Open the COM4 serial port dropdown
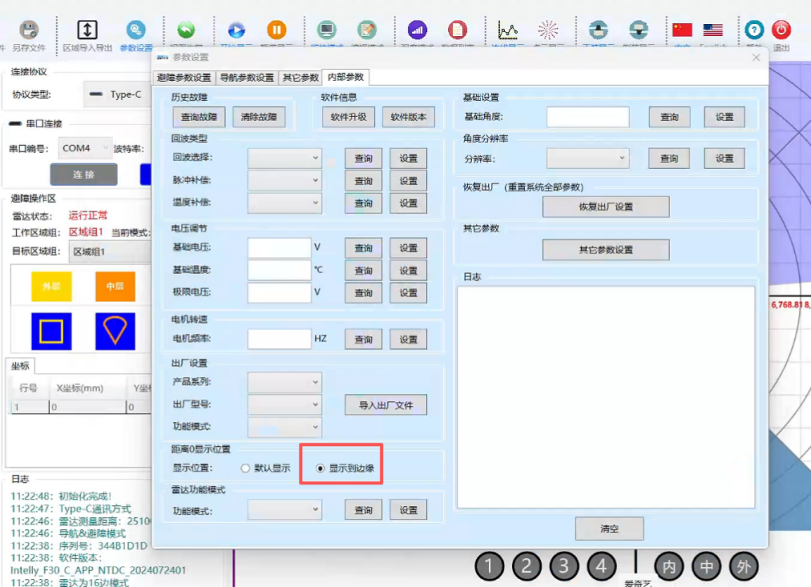811x587 pixels. [x=85, y=148]
